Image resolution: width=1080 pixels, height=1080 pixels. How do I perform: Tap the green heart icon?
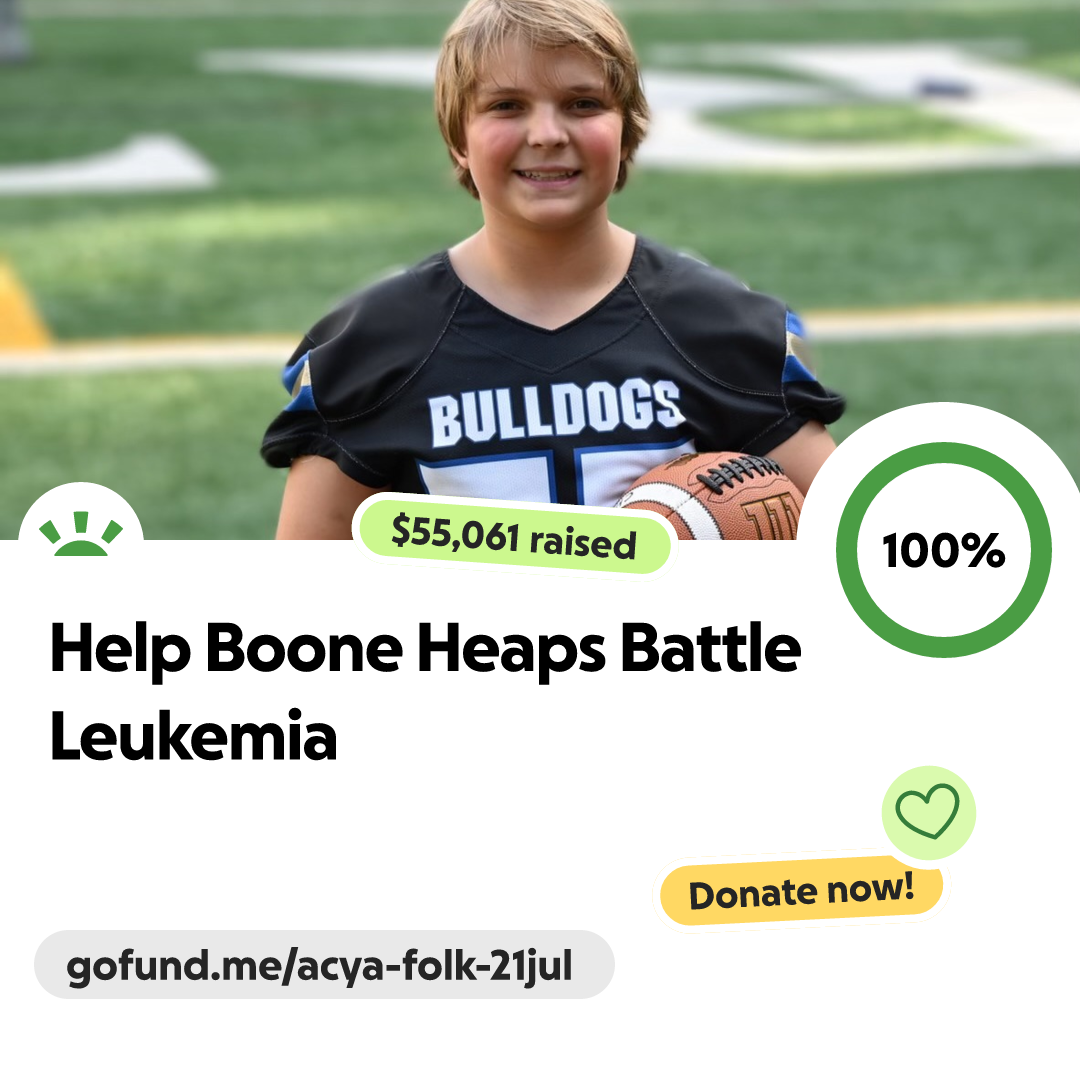point(927,811)
